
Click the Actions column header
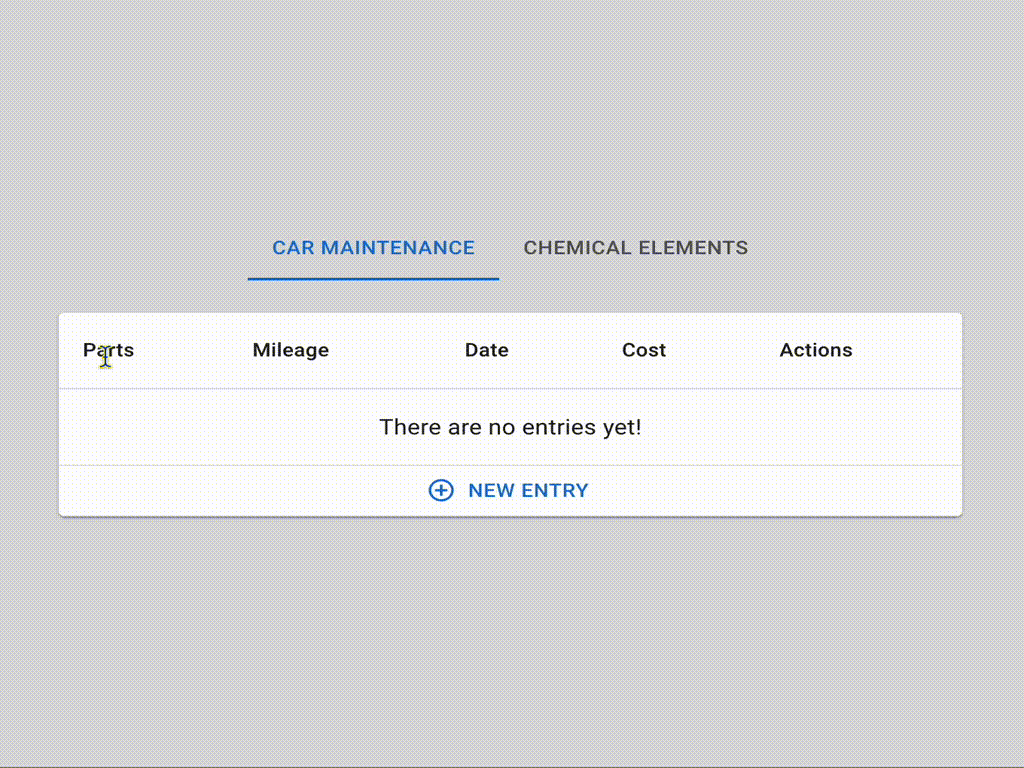(x=816, y=350)
